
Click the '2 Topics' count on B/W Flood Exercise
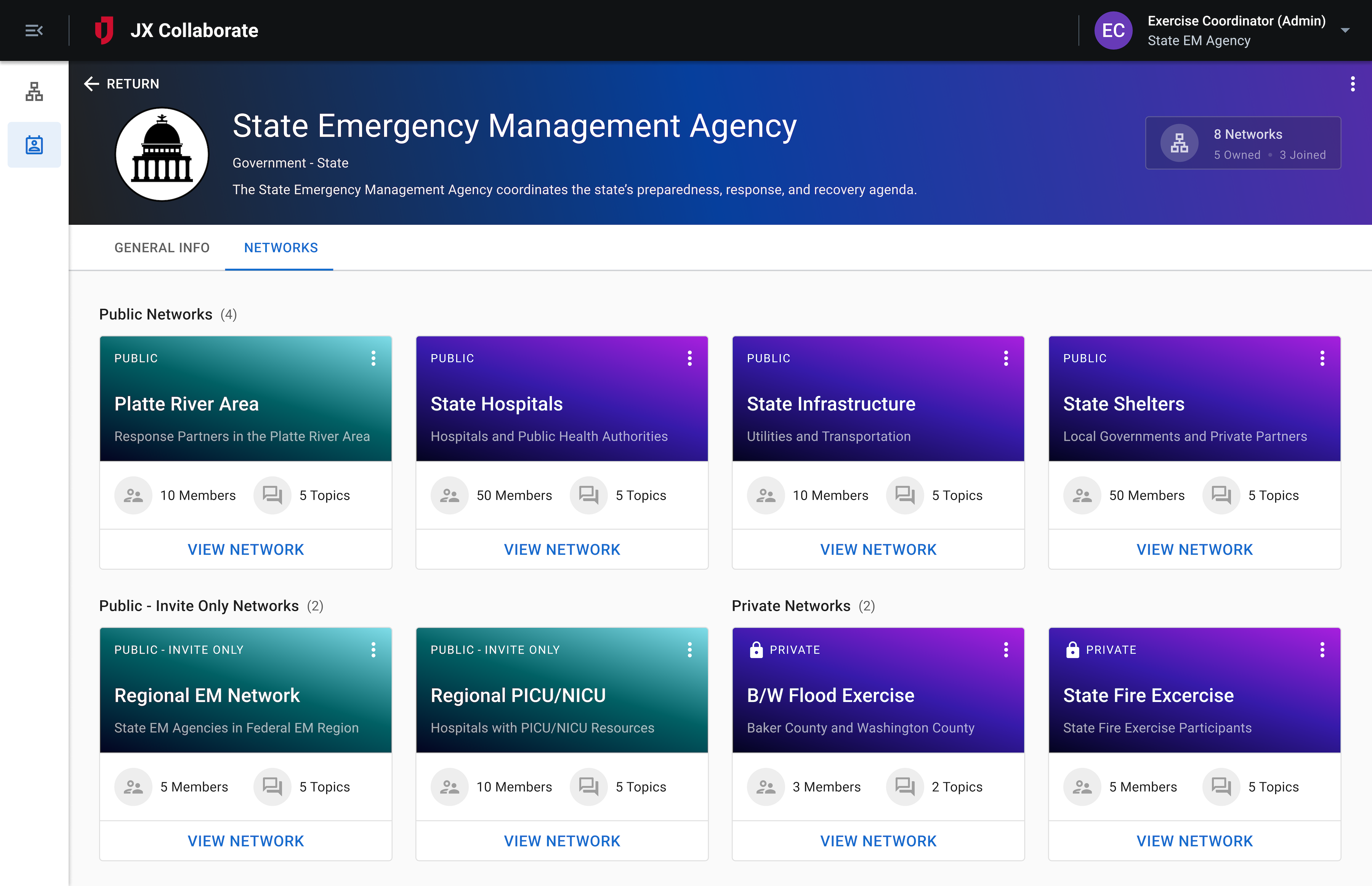point(957,787)
